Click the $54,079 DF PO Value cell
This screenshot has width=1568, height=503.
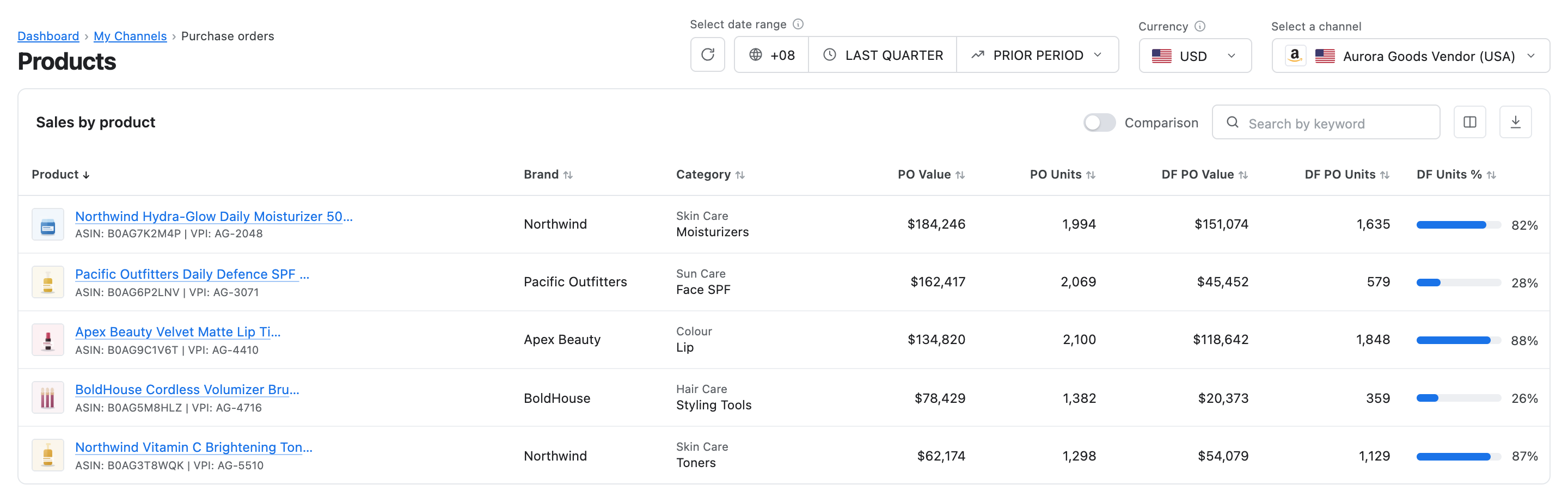pos(1223,456)
